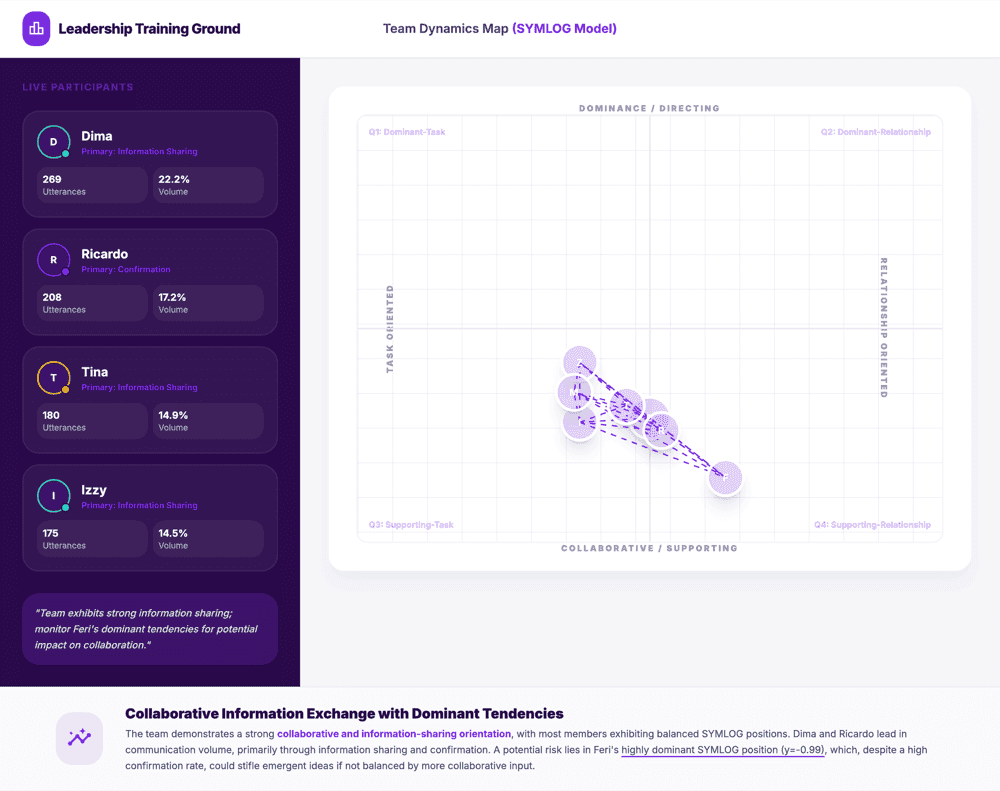The image size is (1000, 791).
Task: Click 'Primary: Information Sharing' under Dima
Action: click(x=139, y=151)
